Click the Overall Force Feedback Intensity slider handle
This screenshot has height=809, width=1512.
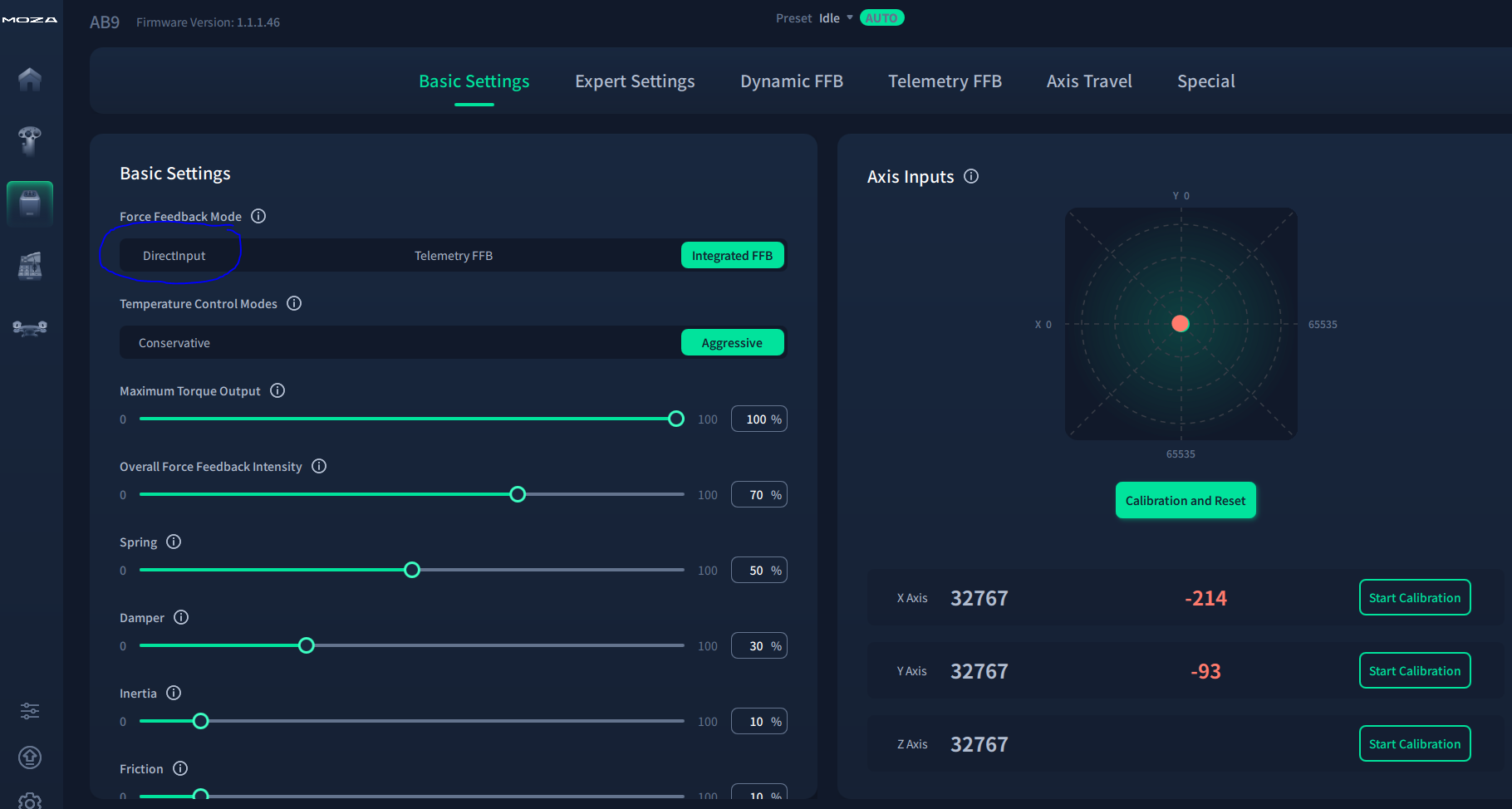pos(518,494)
